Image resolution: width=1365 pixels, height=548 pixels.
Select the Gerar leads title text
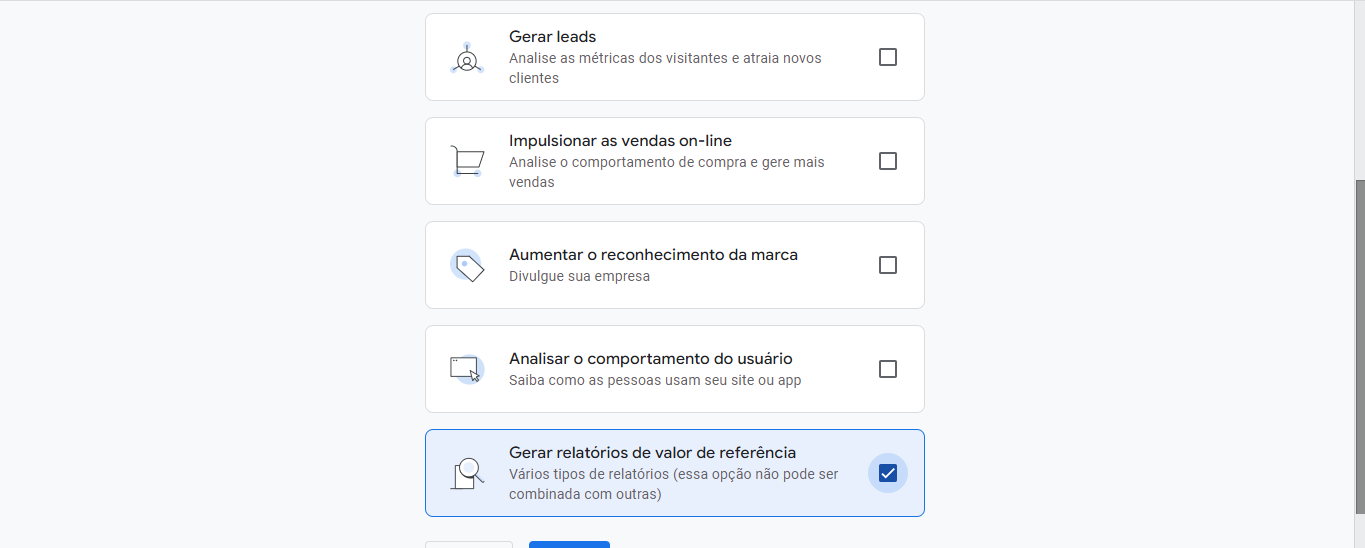click(552, 37)
